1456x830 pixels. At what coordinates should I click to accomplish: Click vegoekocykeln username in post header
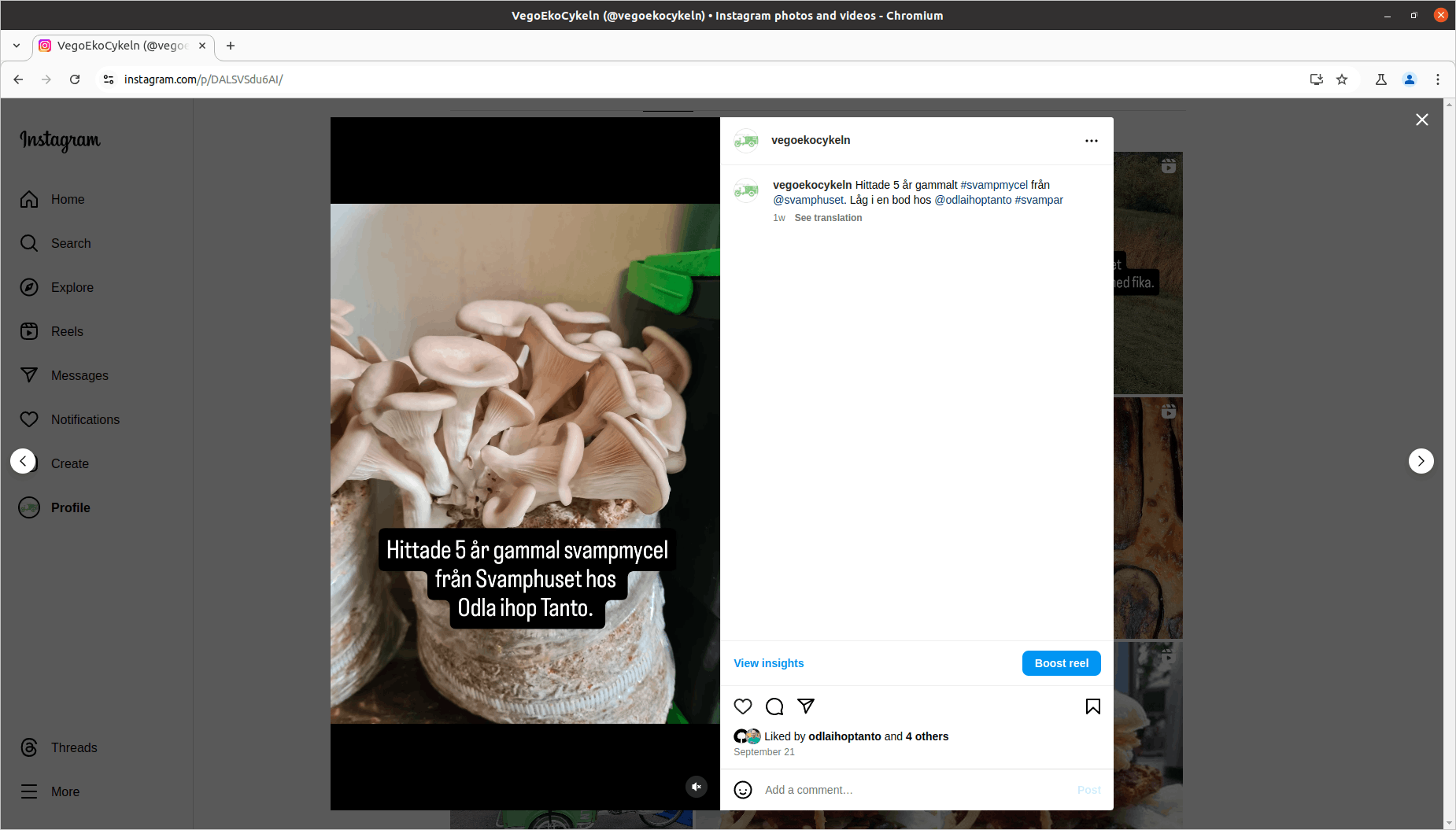point(811,140)
